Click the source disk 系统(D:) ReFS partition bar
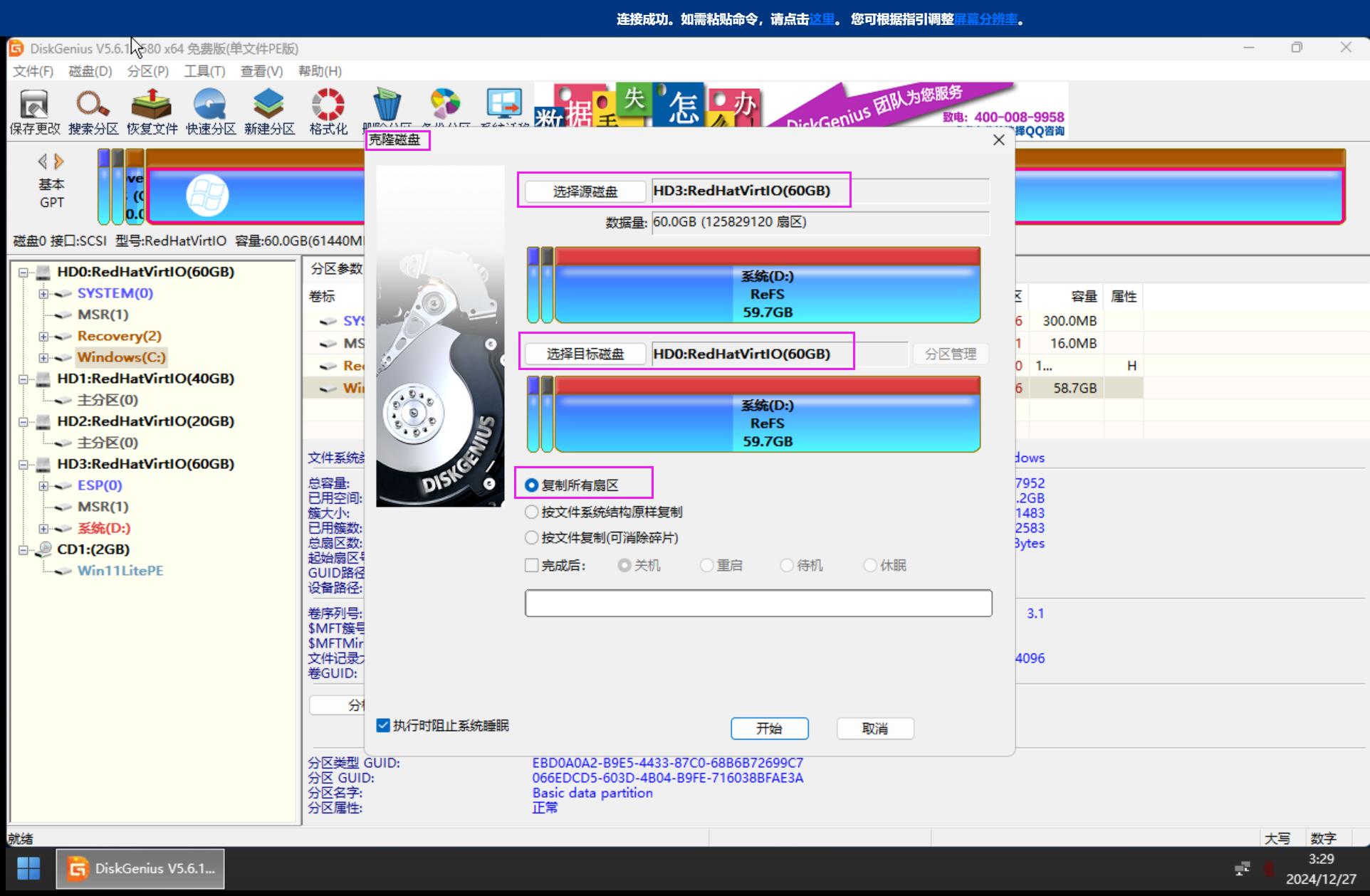The image size is (1370, 896). [x=767, y=293]
